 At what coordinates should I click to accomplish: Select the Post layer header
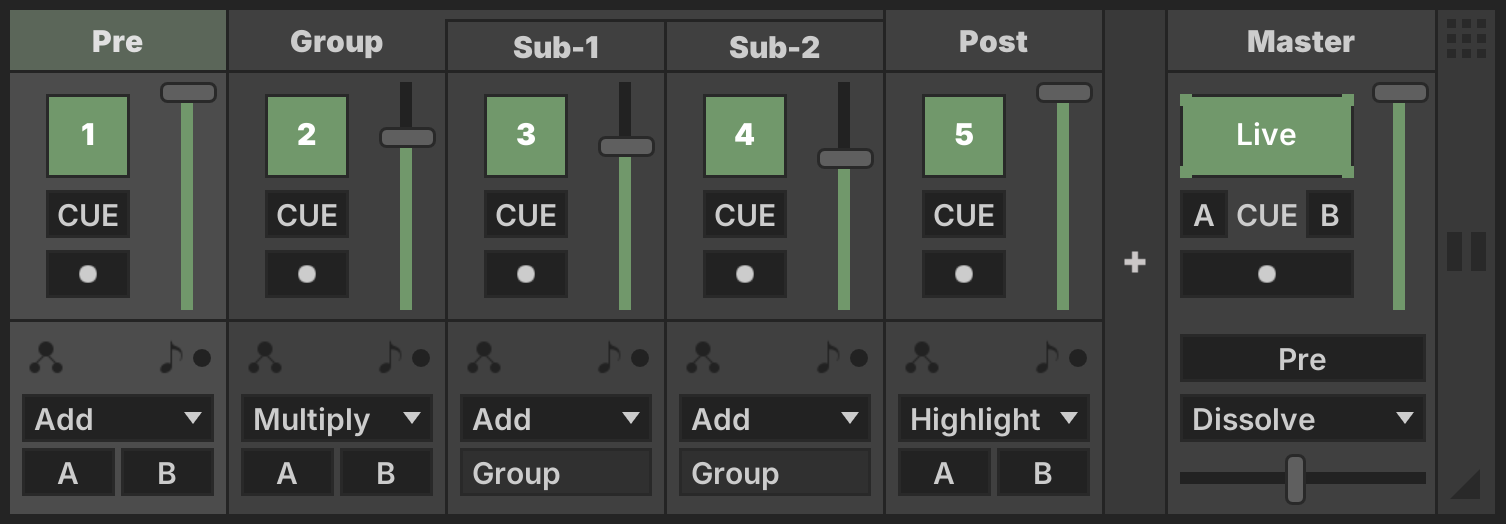click(993, 42)
